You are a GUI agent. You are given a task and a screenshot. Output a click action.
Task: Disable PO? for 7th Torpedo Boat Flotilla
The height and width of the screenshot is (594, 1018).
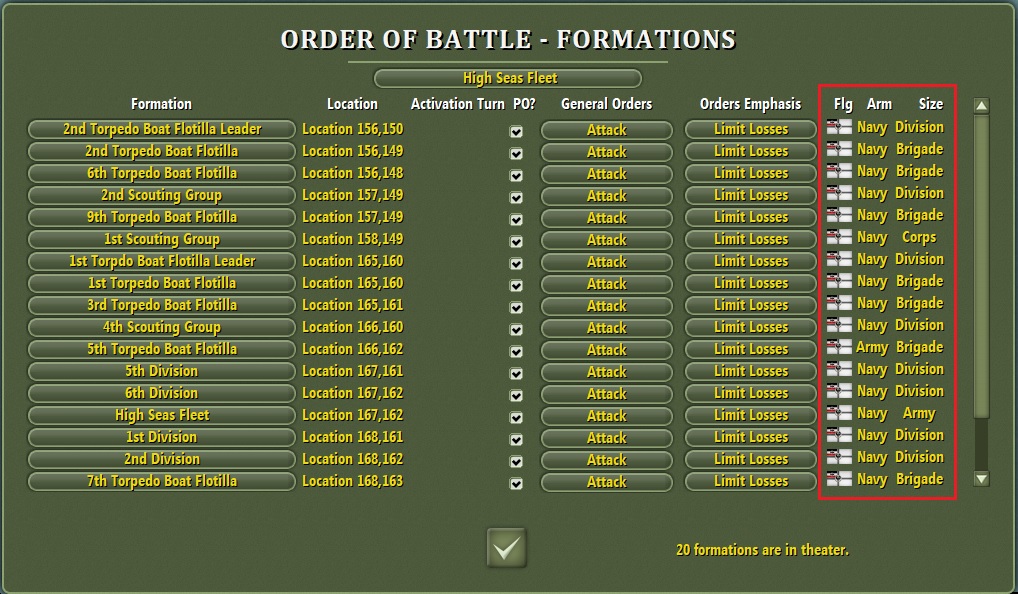click(516, 481)
